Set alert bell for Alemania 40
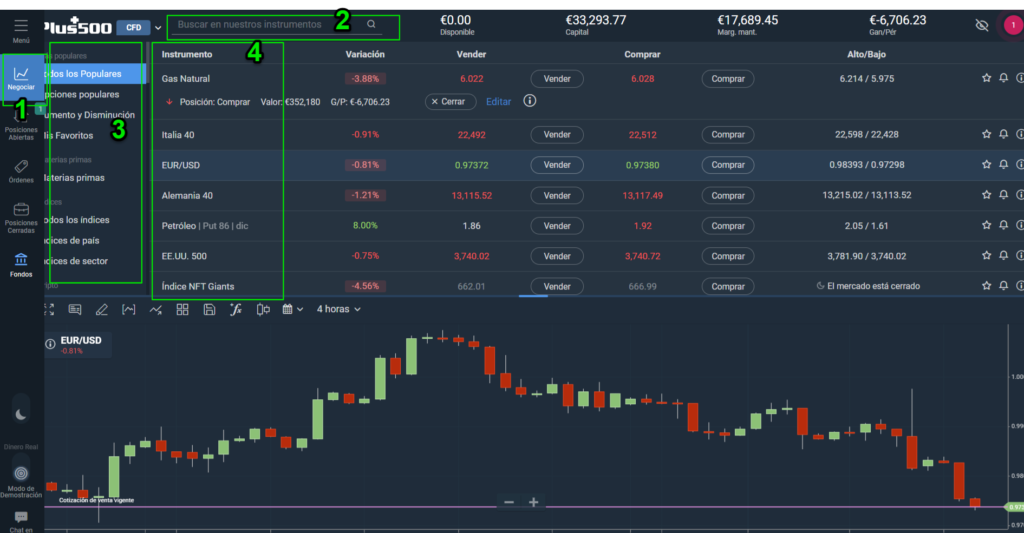The width and height of the screenshot is (1024, 533). pyautogui.click(x=1004, y=195)
